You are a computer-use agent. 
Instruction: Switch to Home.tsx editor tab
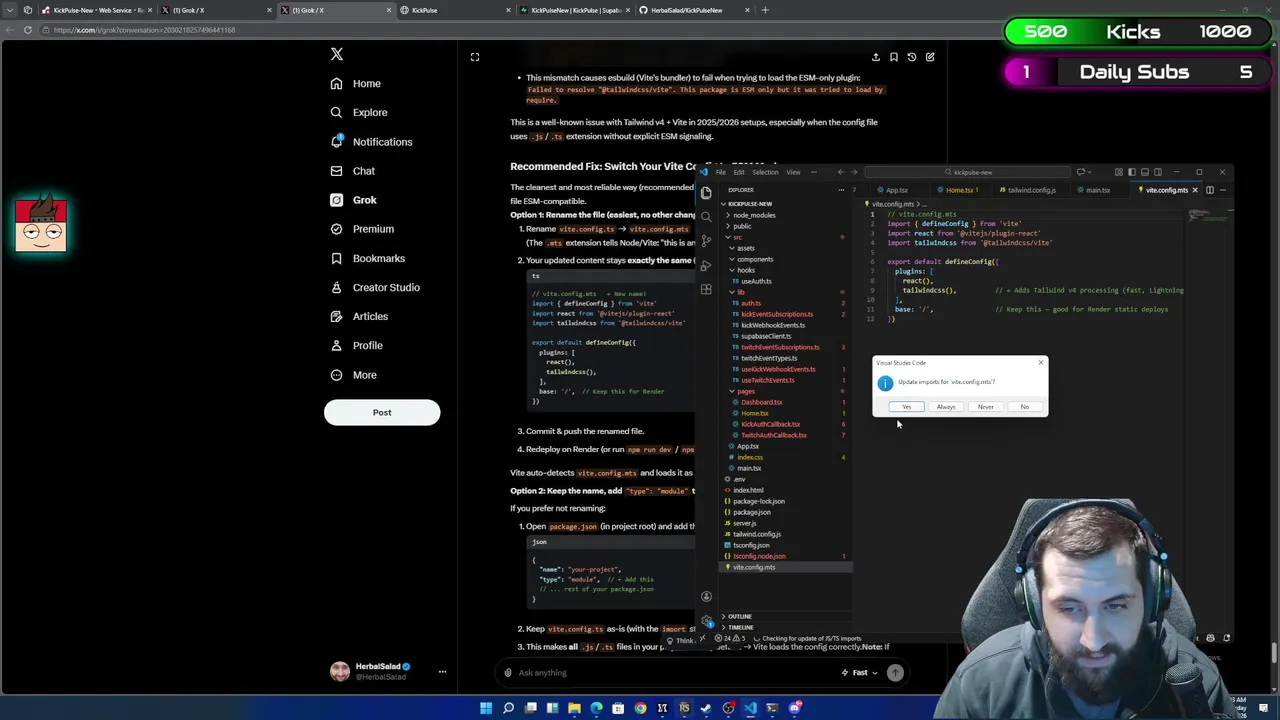[958, 190]
